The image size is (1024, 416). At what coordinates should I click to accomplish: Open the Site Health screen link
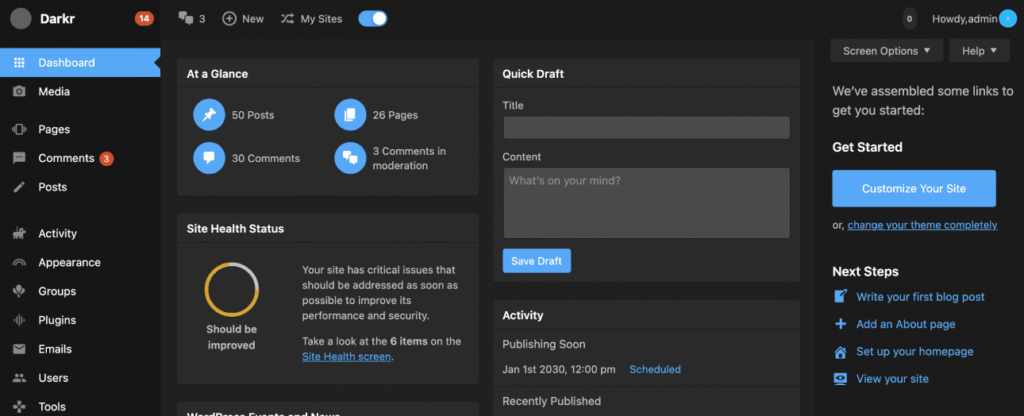(346, 356)
